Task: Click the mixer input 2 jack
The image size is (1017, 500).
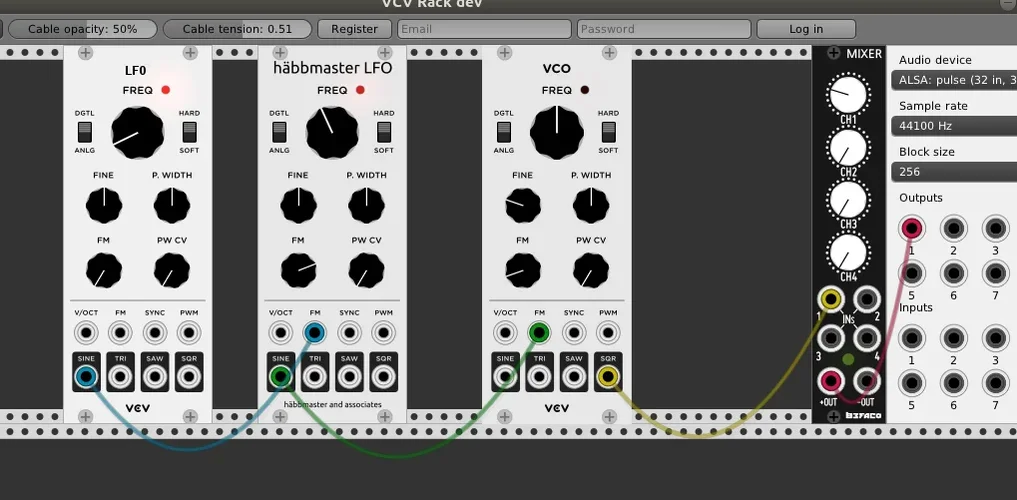Action: click(x=867, y=299)
